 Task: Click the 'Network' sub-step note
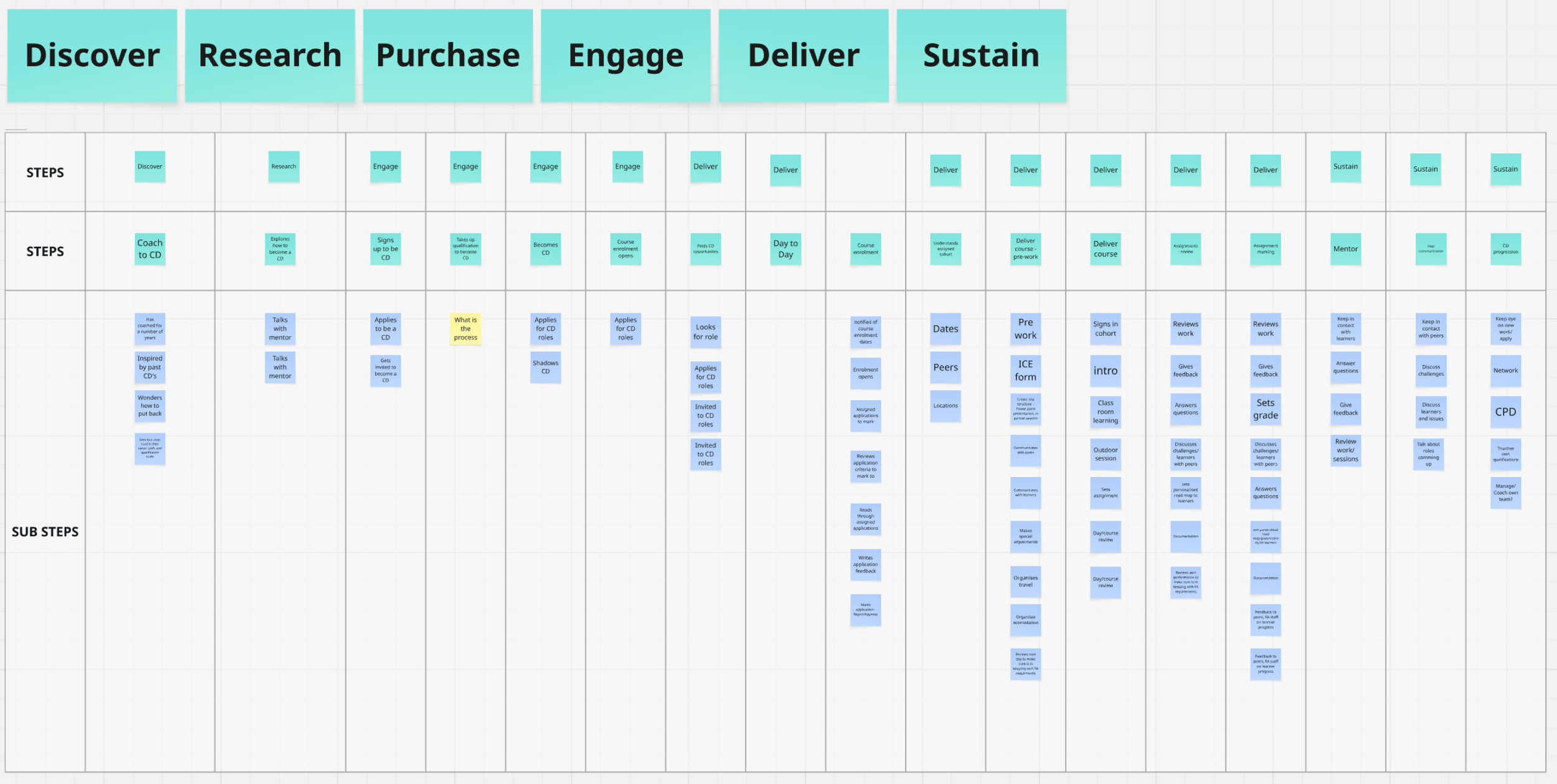pos(1505,371)
